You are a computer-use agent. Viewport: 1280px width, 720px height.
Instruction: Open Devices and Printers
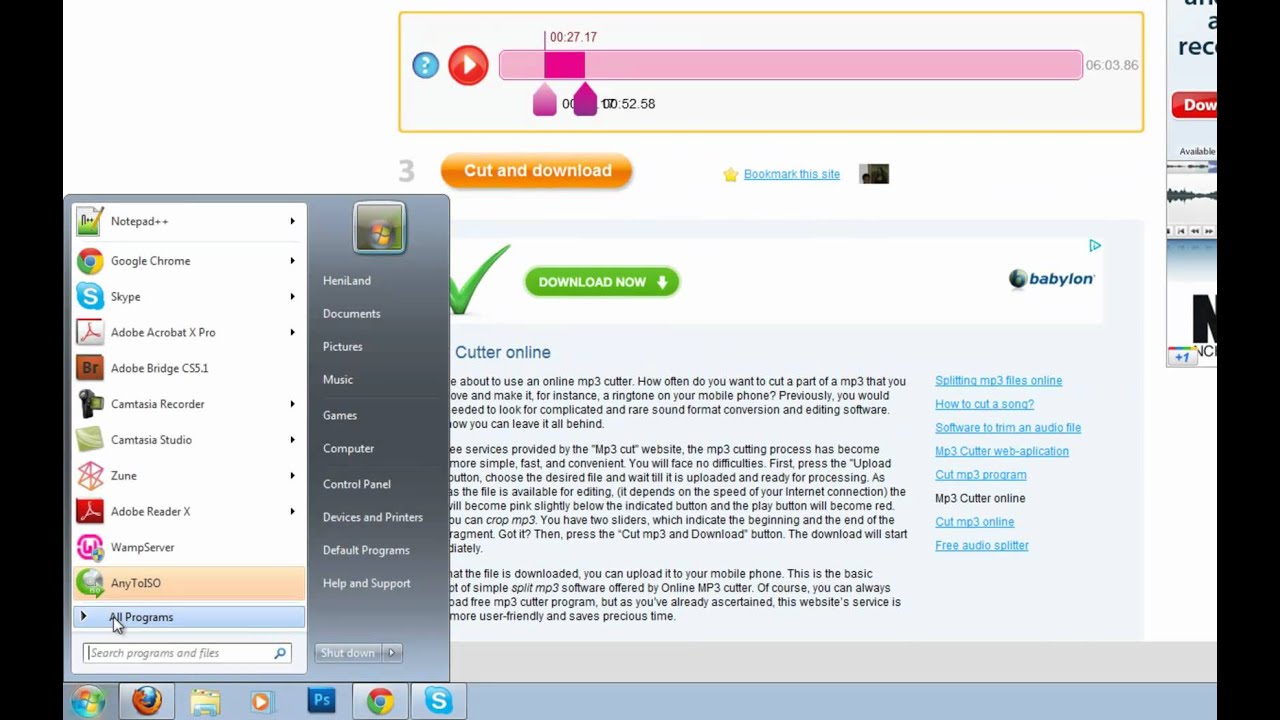pos(373,517)
